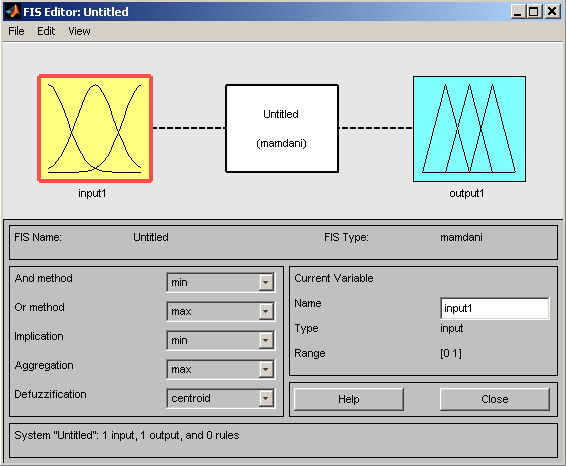Open the Edit menu

46,31
